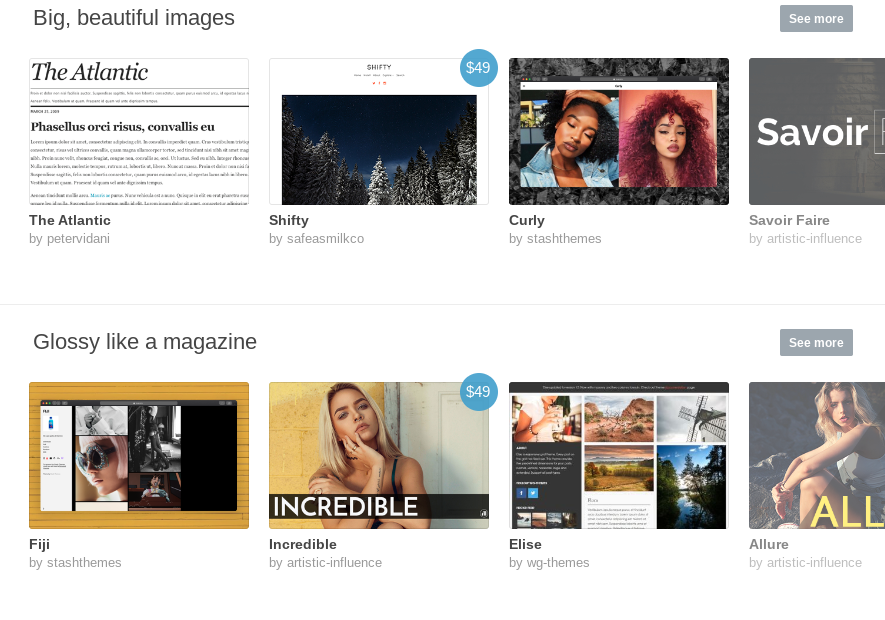The image size is (885, 620).
Task: Visit author artistic-influence under Allure
Action: [814, 563]
